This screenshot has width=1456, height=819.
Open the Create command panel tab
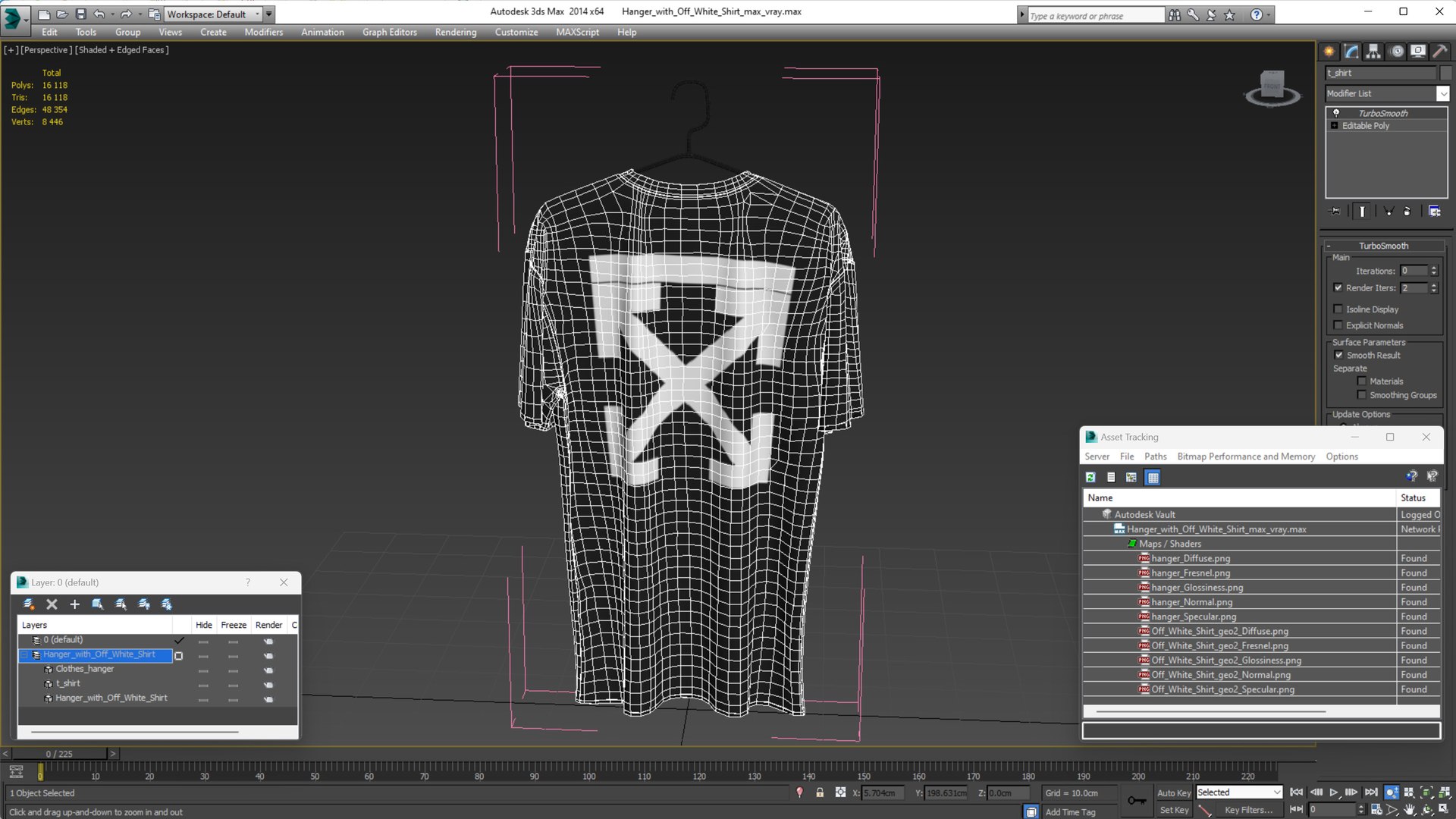tap(1329, 52)
